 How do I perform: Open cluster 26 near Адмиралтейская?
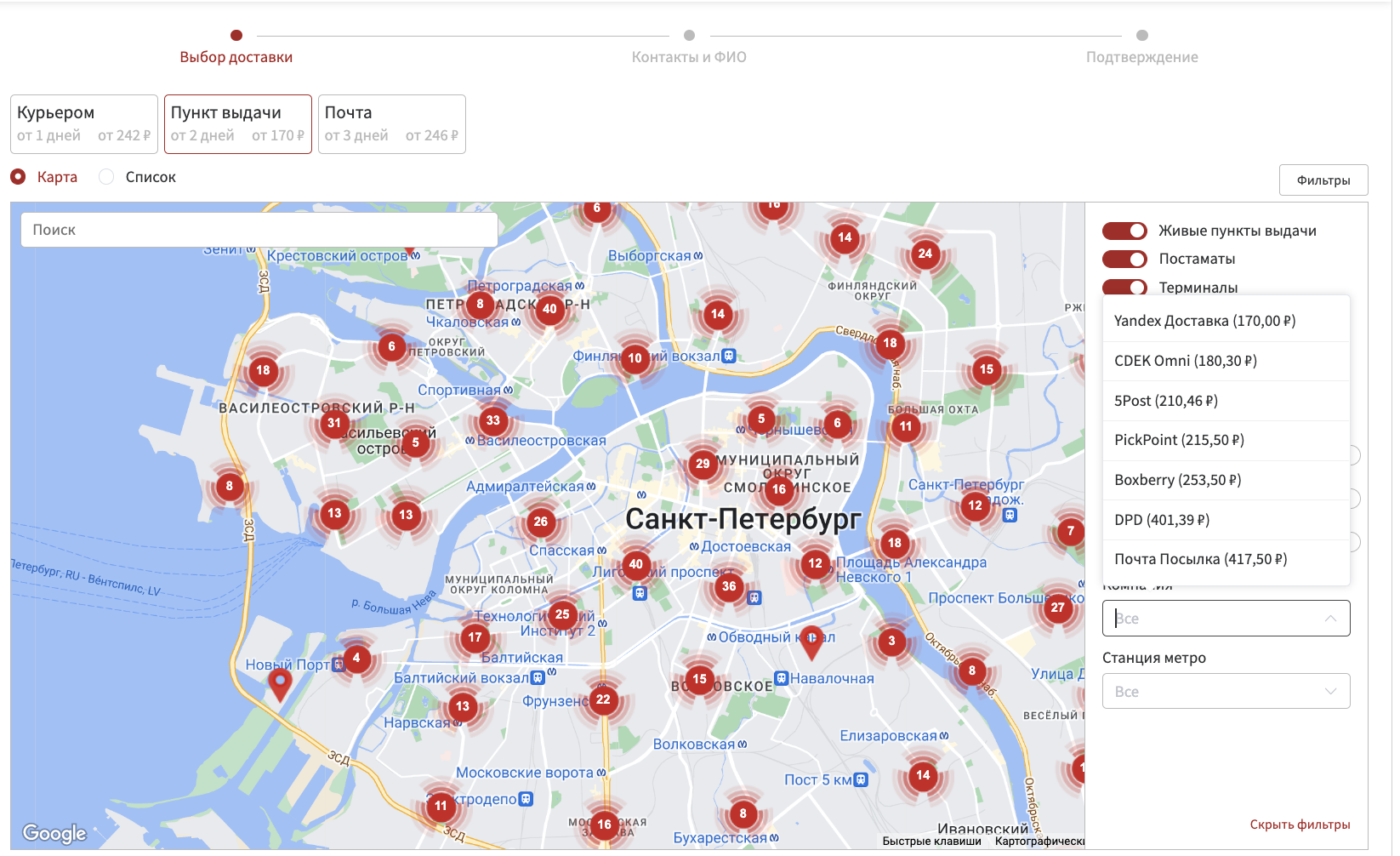coord(541,522)
